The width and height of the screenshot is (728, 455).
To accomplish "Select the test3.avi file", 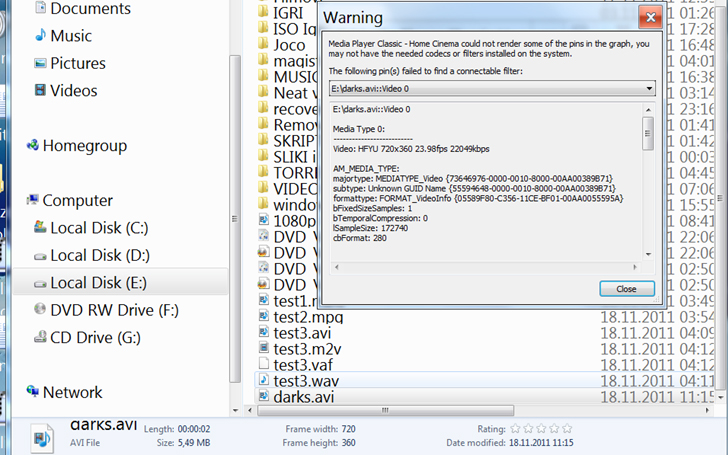I will (x=302, y=333).
